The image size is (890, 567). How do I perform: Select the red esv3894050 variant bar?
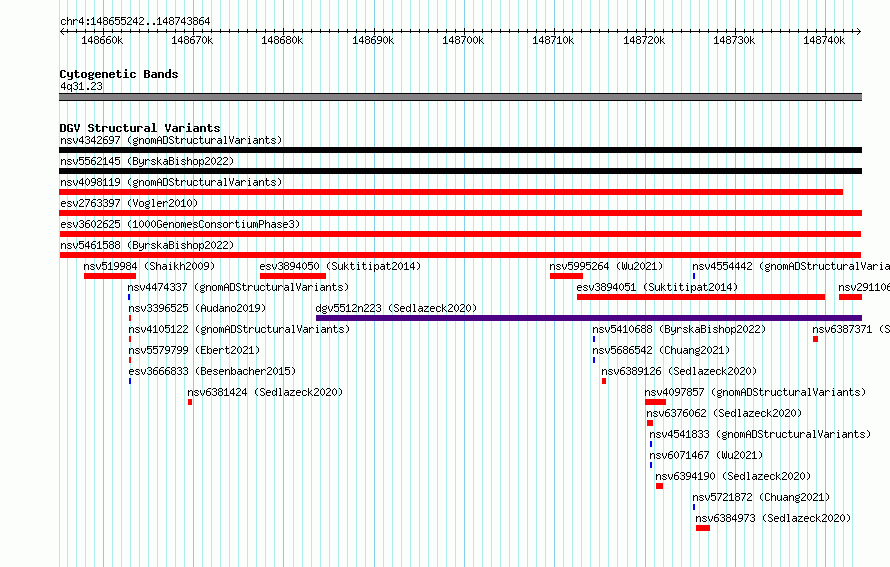[293, 276]
